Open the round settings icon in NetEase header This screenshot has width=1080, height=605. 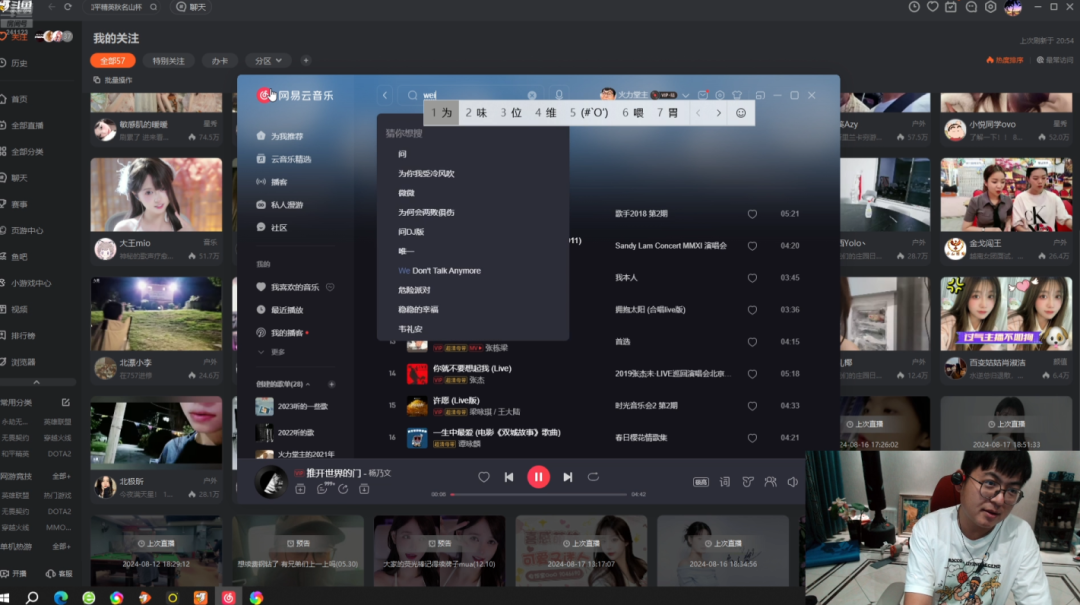(720, 95)
